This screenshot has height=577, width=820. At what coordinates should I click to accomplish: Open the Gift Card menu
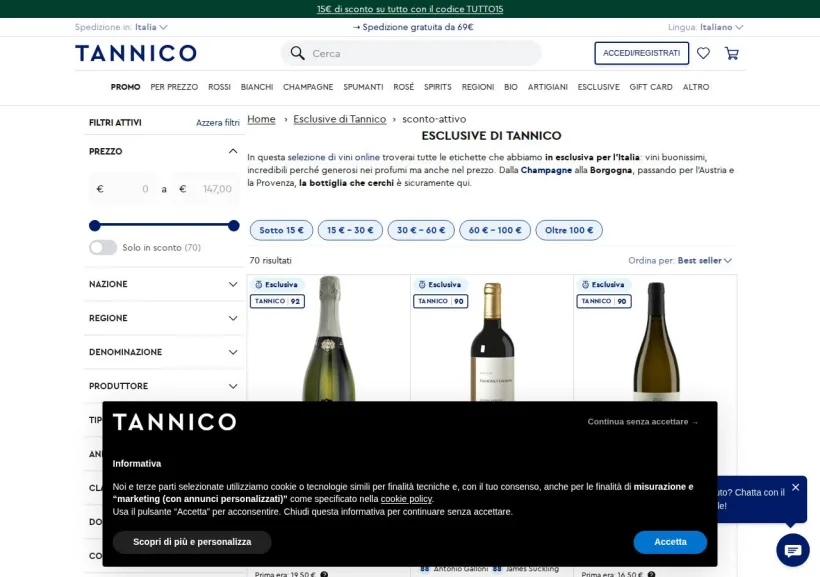point(651,87)
